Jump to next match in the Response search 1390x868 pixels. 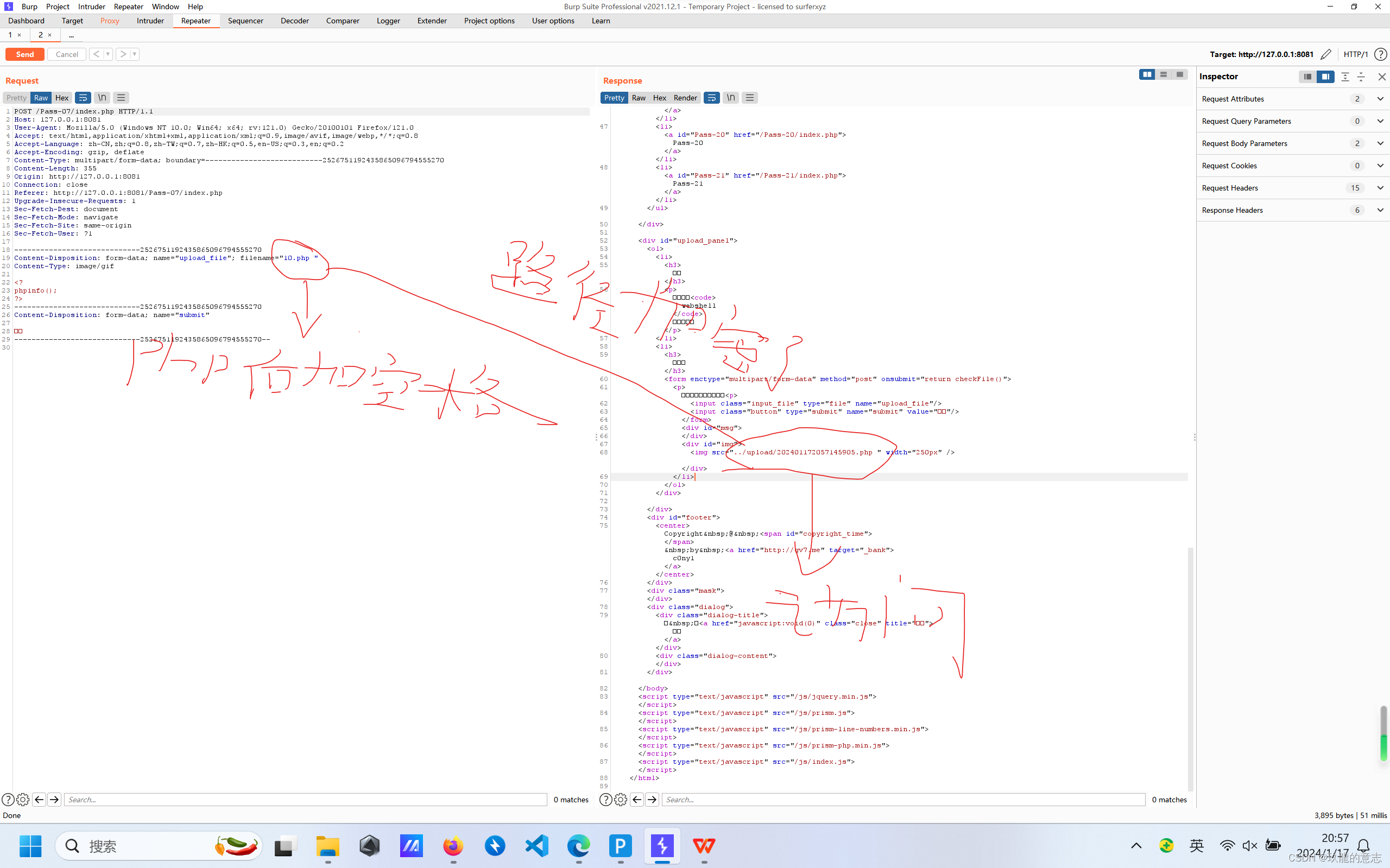click(652, 799)
